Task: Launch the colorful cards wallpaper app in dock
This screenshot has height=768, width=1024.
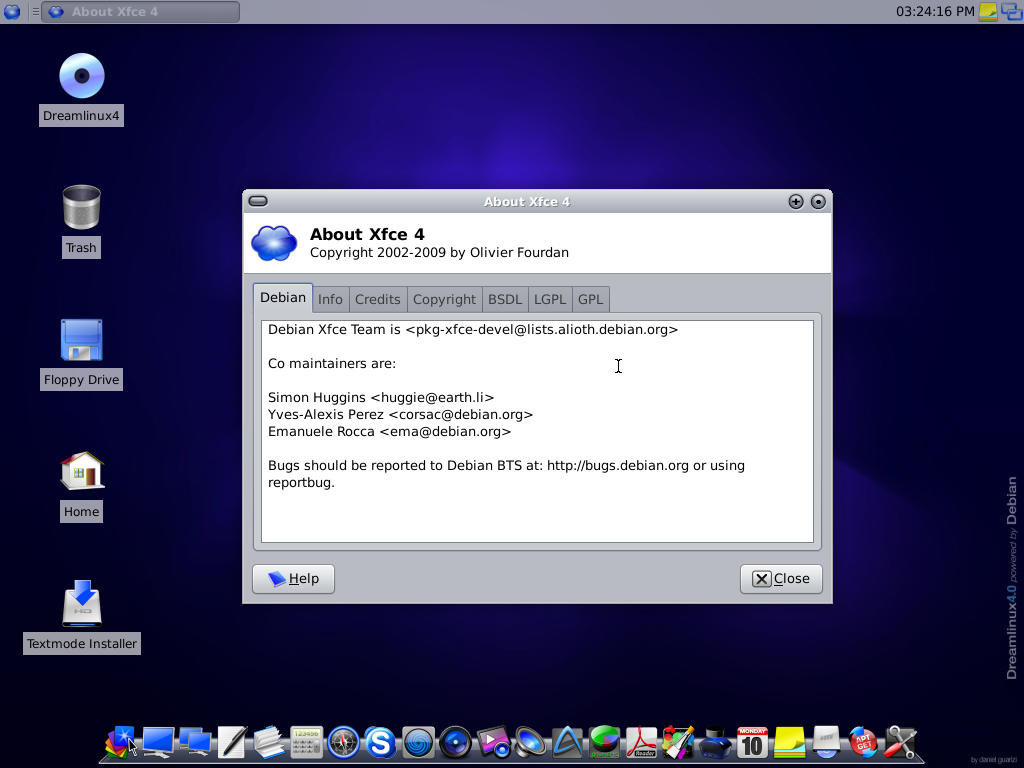Action: [x=120, y=743]
